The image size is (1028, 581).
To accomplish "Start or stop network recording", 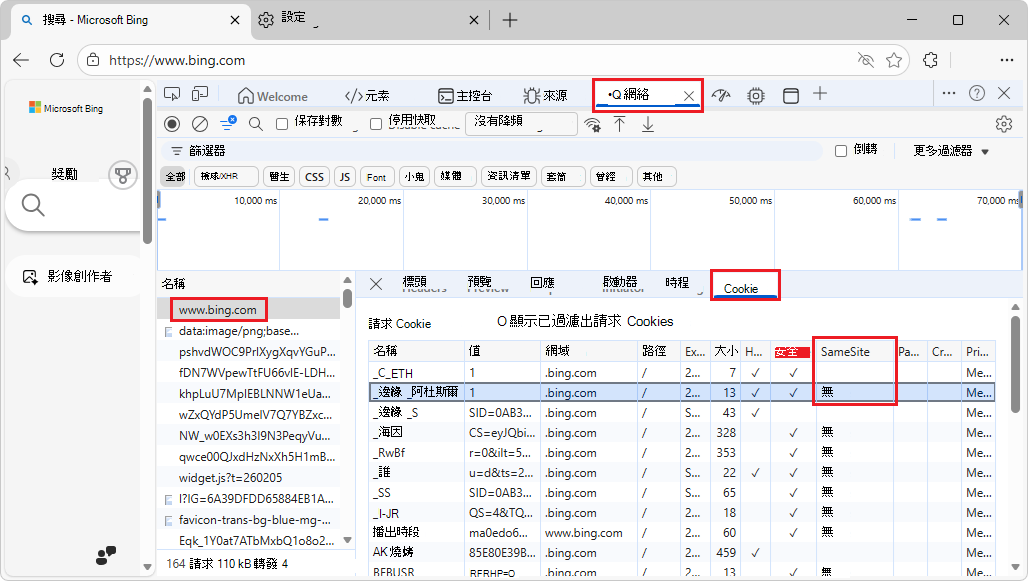I will [x=172, y=123].
